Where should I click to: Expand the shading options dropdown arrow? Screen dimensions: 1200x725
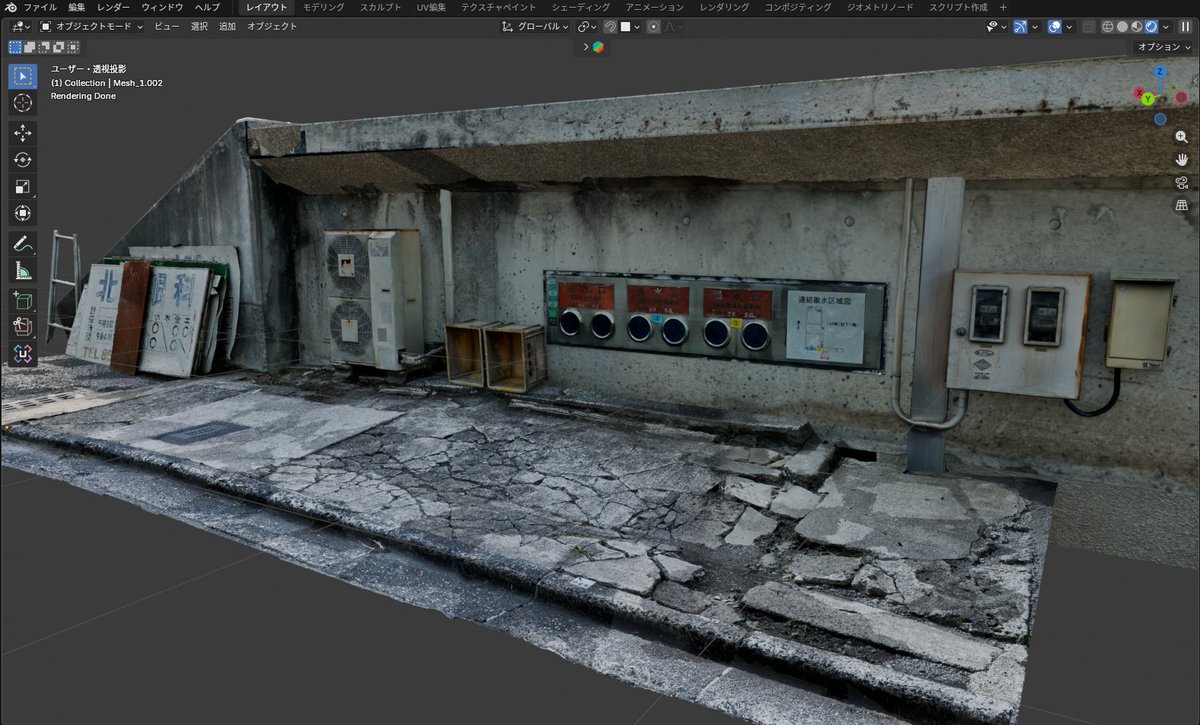(1166, 27)
